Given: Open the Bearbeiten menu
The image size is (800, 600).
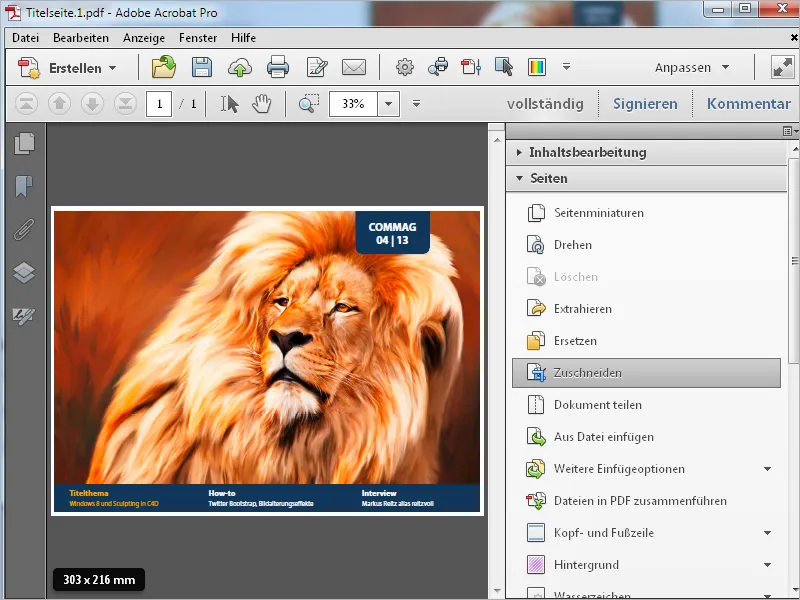Looking at the screenshot, I should (x=81, y=38).
